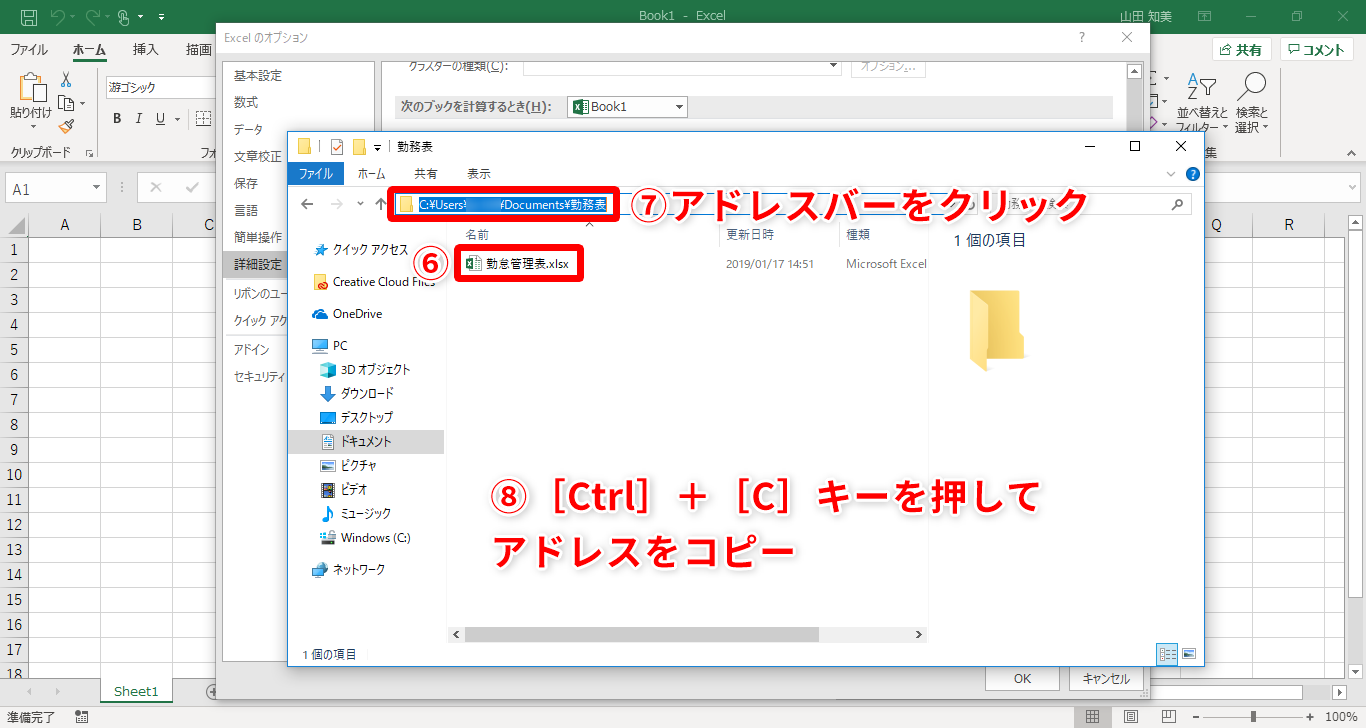
Task: Go up one folder level in Explorer
Action: pos(381,204)
